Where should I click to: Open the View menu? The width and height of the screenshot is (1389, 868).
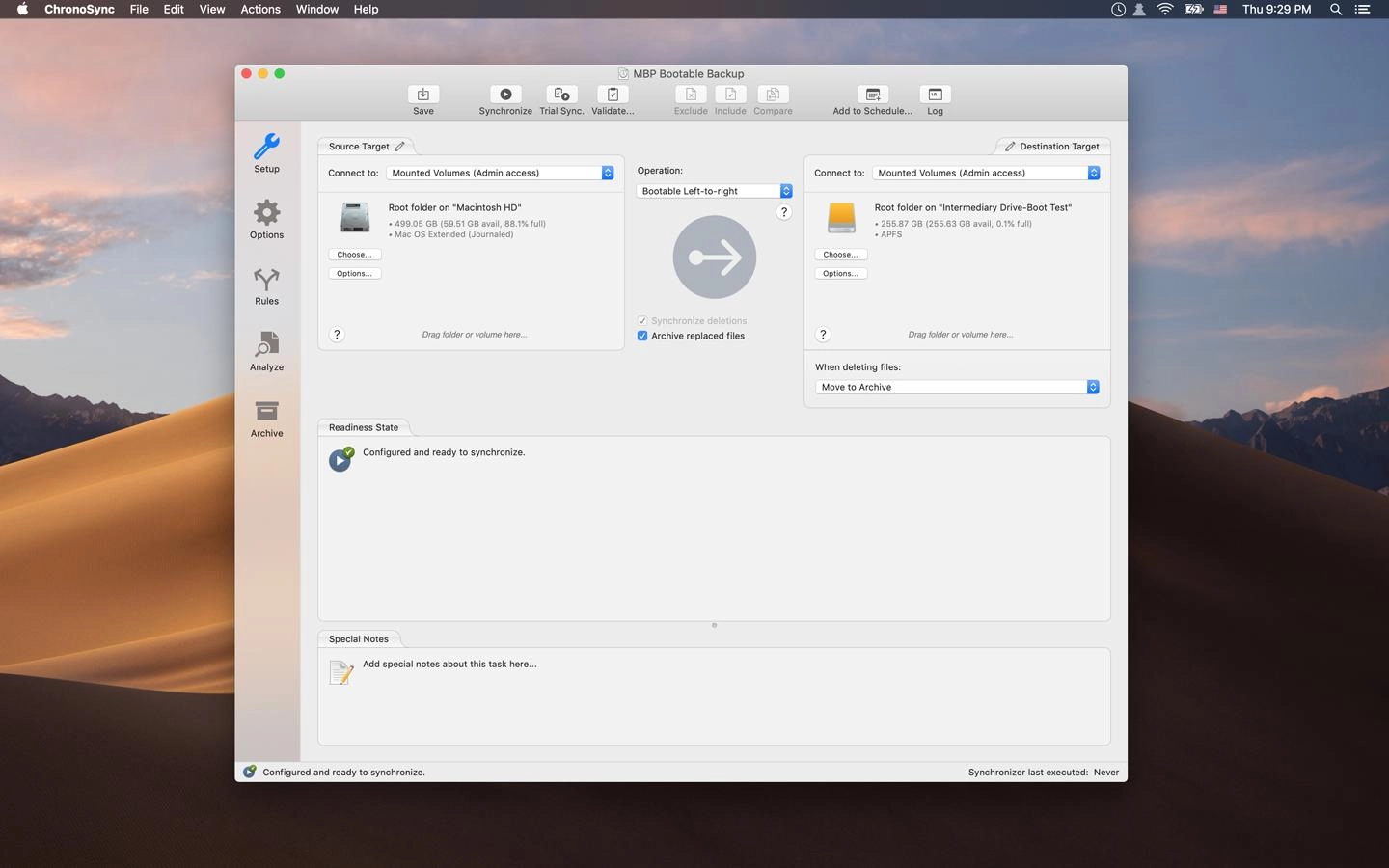click(212, 10)
